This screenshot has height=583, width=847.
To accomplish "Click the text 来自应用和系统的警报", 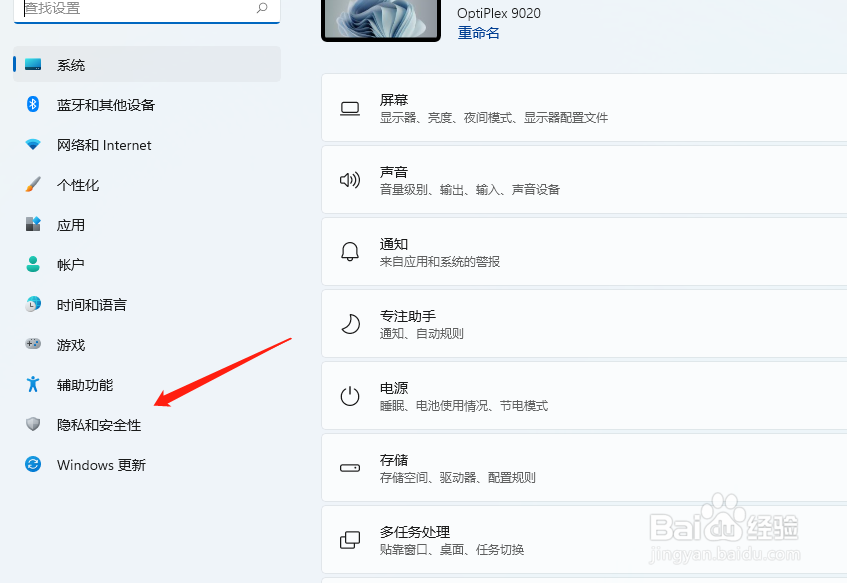I will (440, 262).
